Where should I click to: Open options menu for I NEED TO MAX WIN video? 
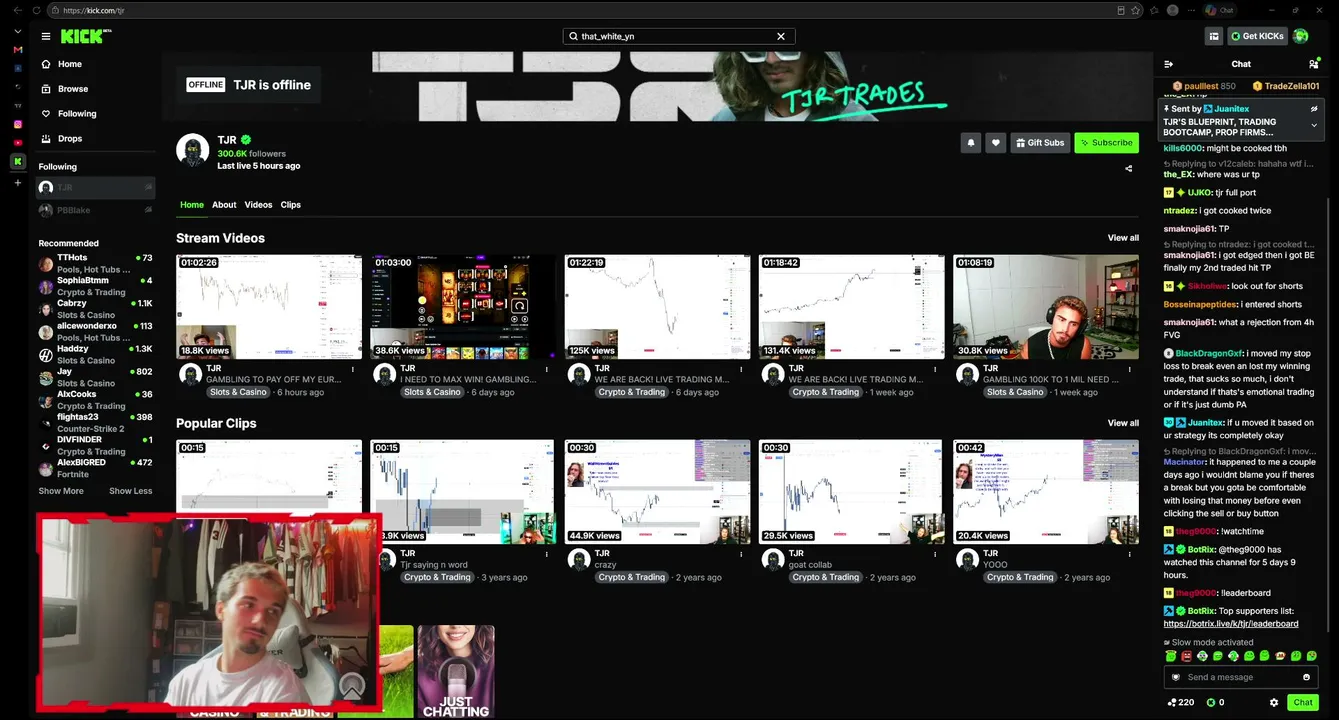pyautogui.click(x=547, y=369)
